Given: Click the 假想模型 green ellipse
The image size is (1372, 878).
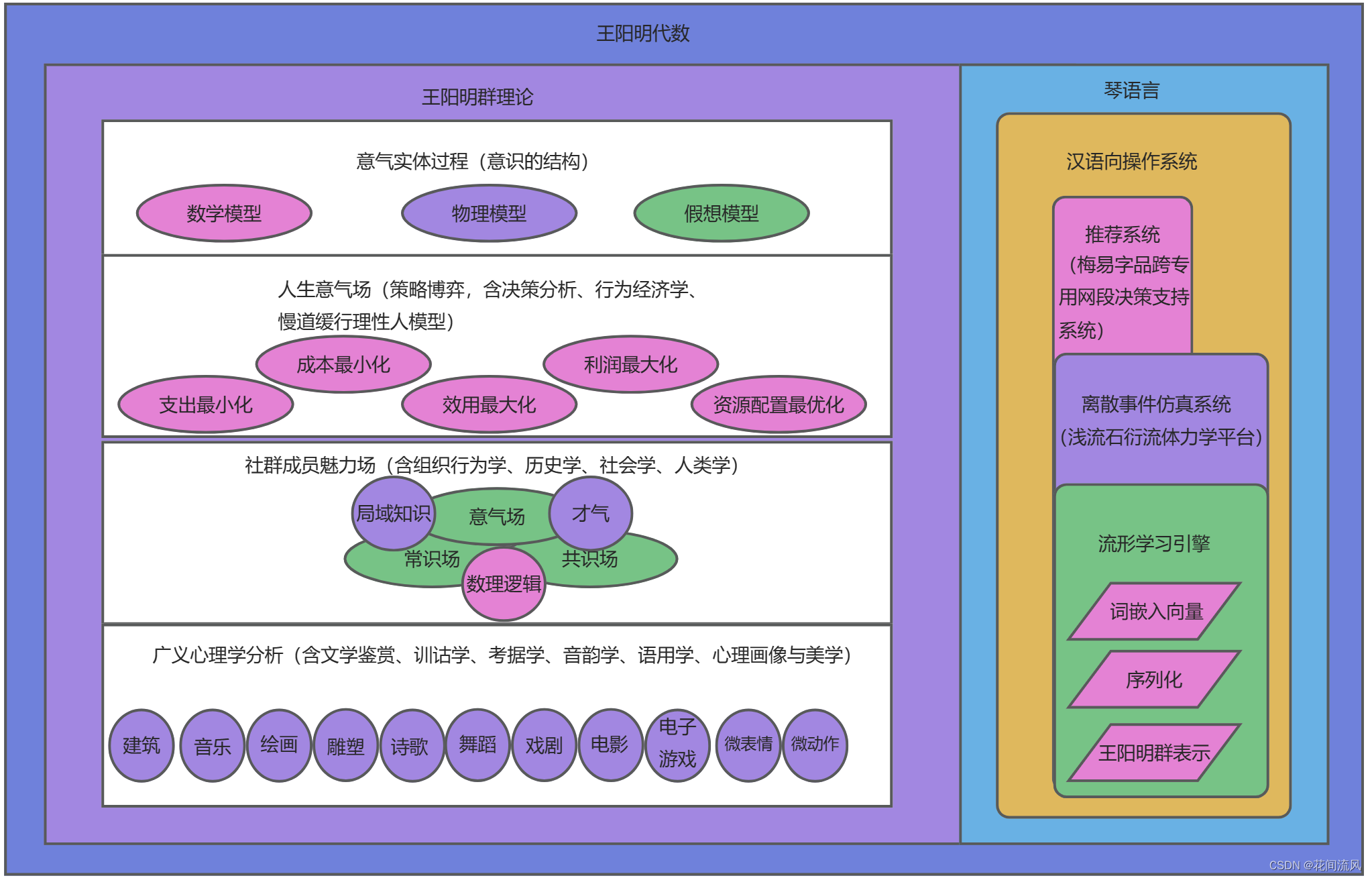Looking at the screenshot, I should (x=722, y=213).
